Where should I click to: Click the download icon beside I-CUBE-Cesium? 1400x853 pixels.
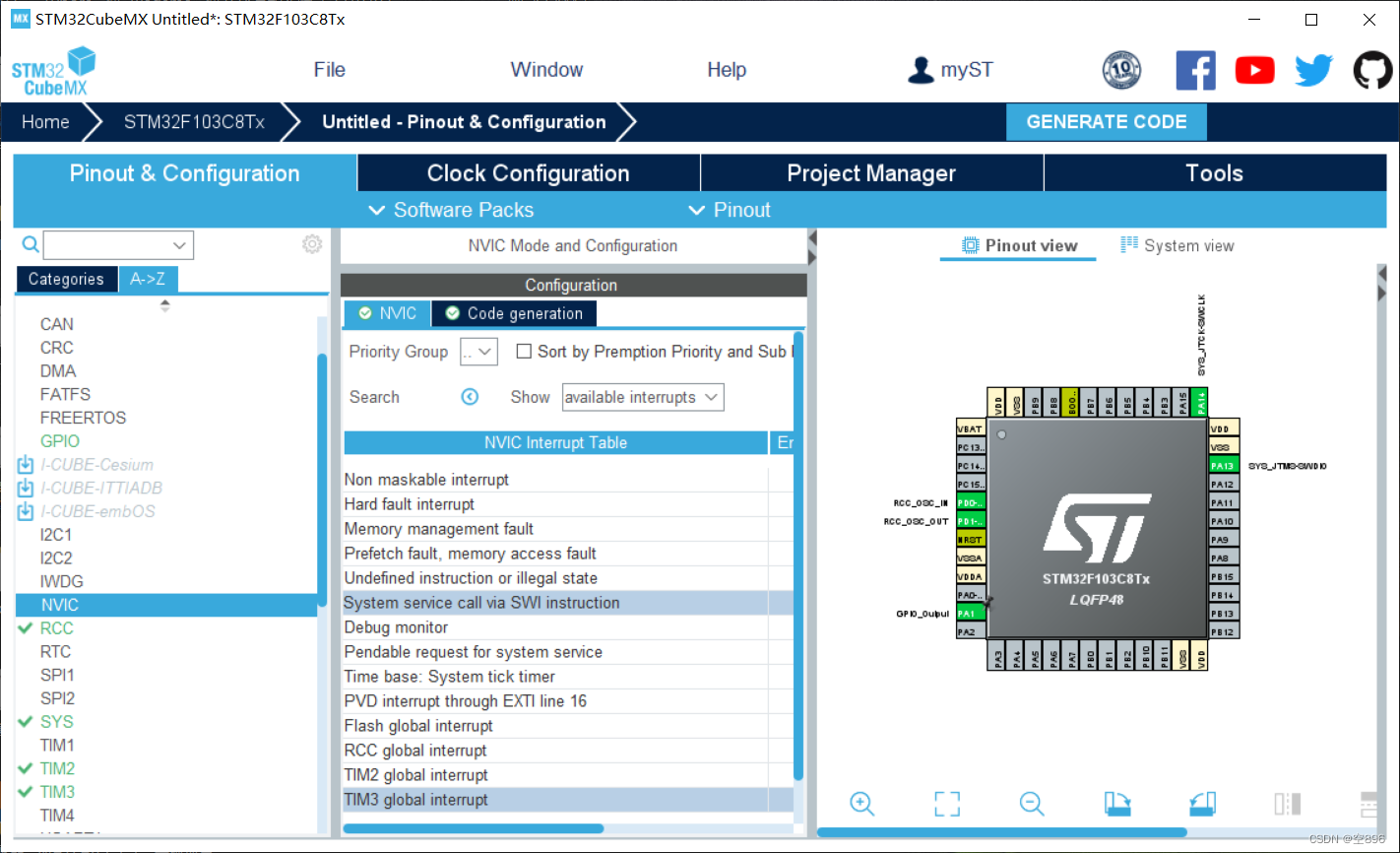(x=26, y=464)
